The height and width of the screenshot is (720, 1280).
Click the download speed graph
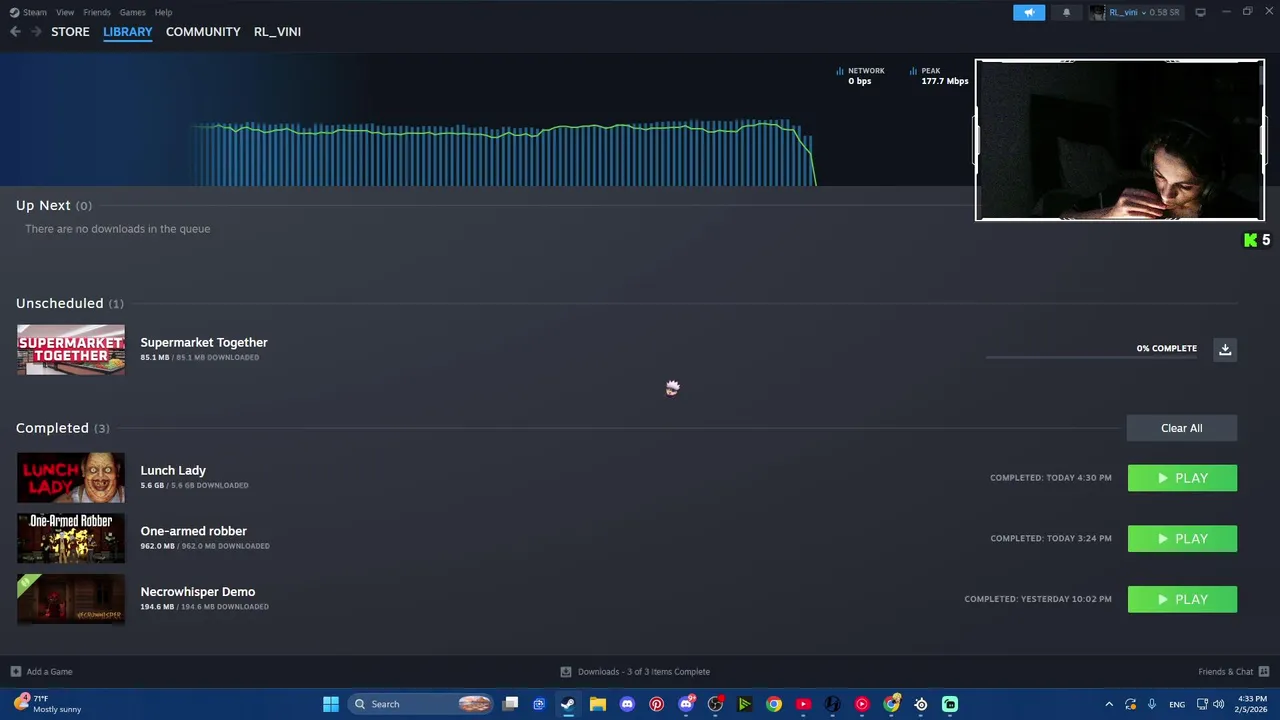[505, 153]
